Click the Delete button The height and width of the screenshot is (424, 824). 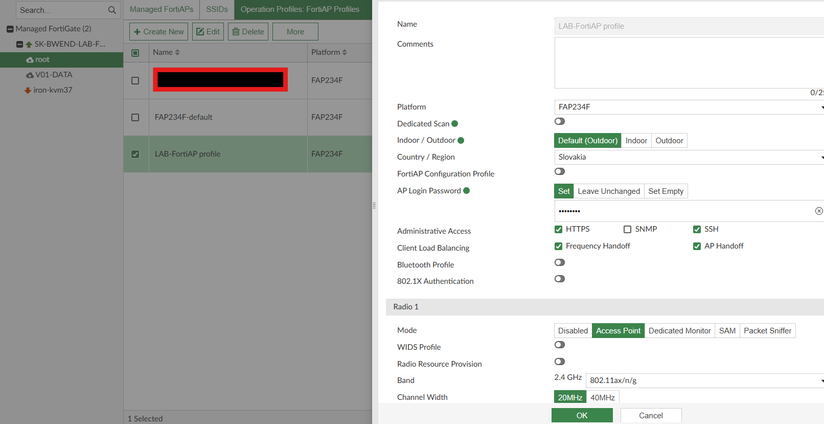point(248,32)
